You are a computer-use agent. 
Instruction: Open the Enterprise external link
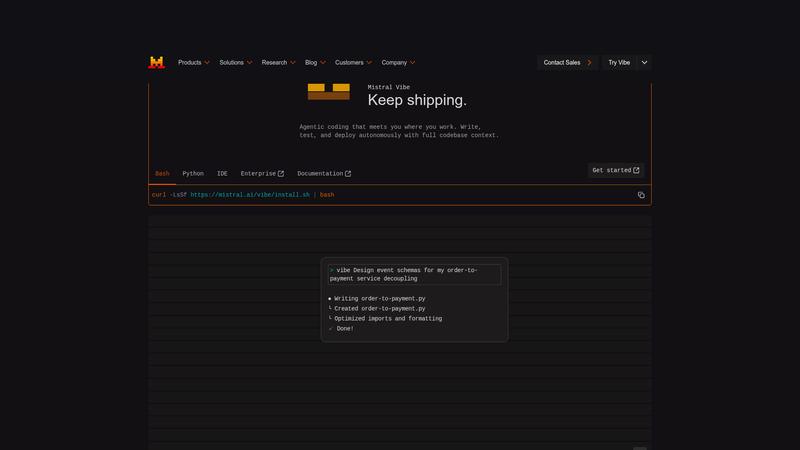click(262, 174)
